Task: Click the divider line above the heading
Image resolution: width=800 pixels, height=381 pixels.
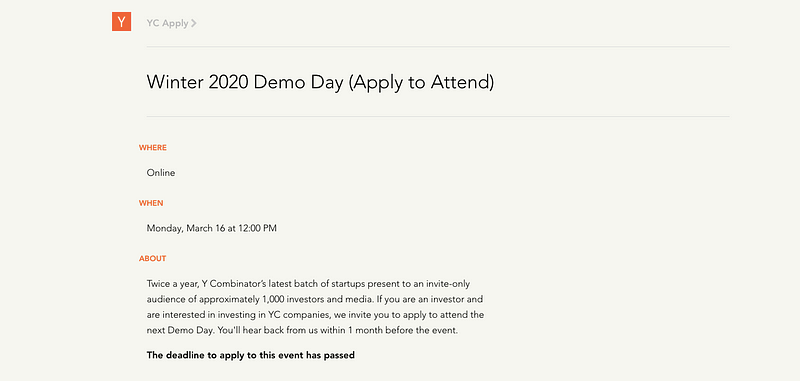Action: click(438, 47)
